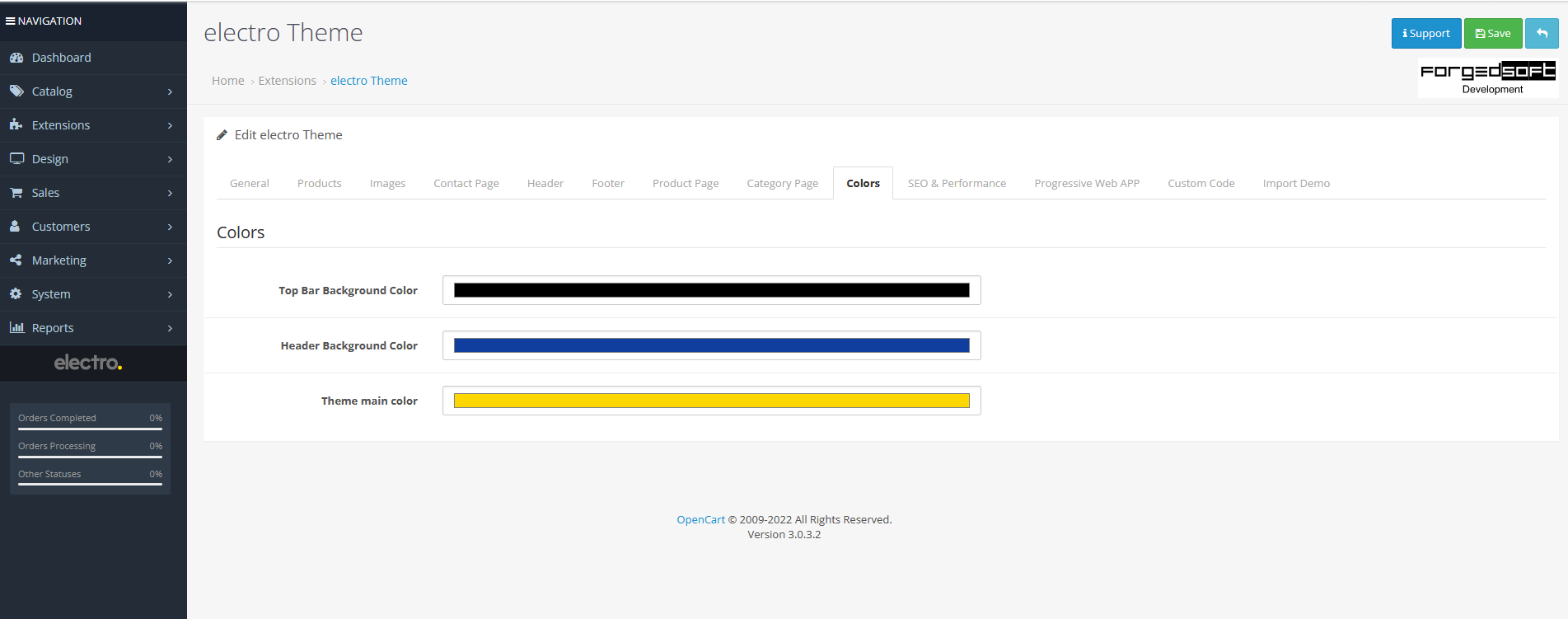Open the Marketing menu item
Viewport: 1568px width, 619px height.
click(93, 260)
